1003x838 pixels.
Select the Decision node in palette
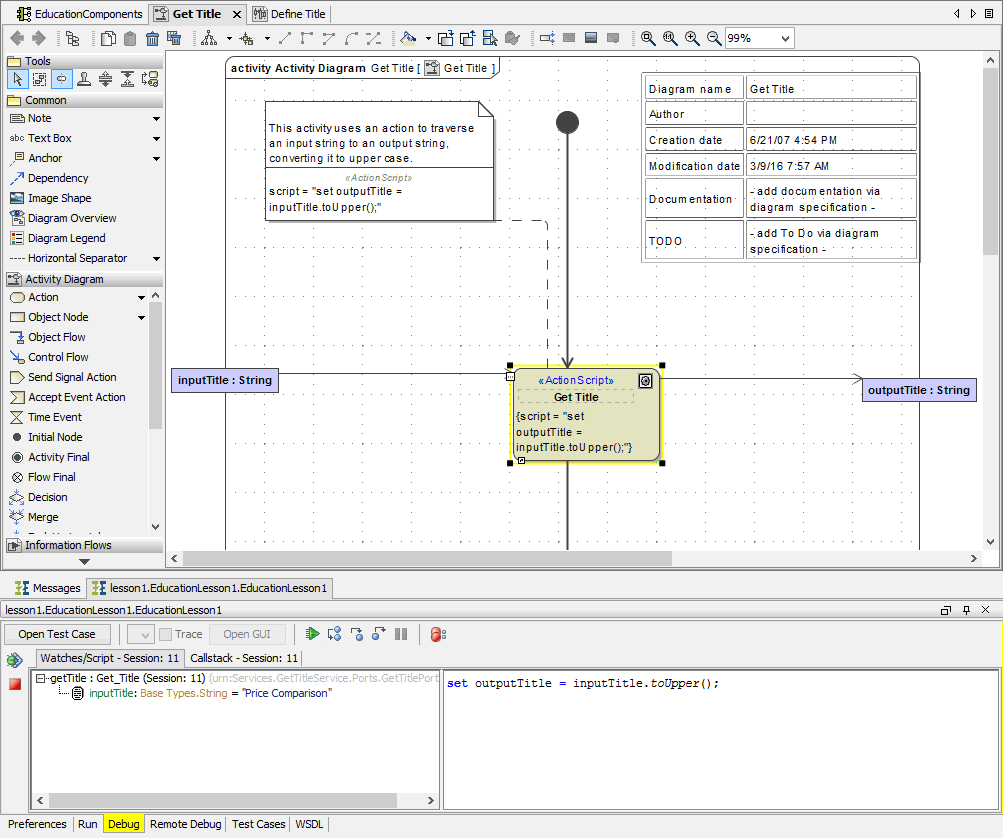click(x=47, y=497)
